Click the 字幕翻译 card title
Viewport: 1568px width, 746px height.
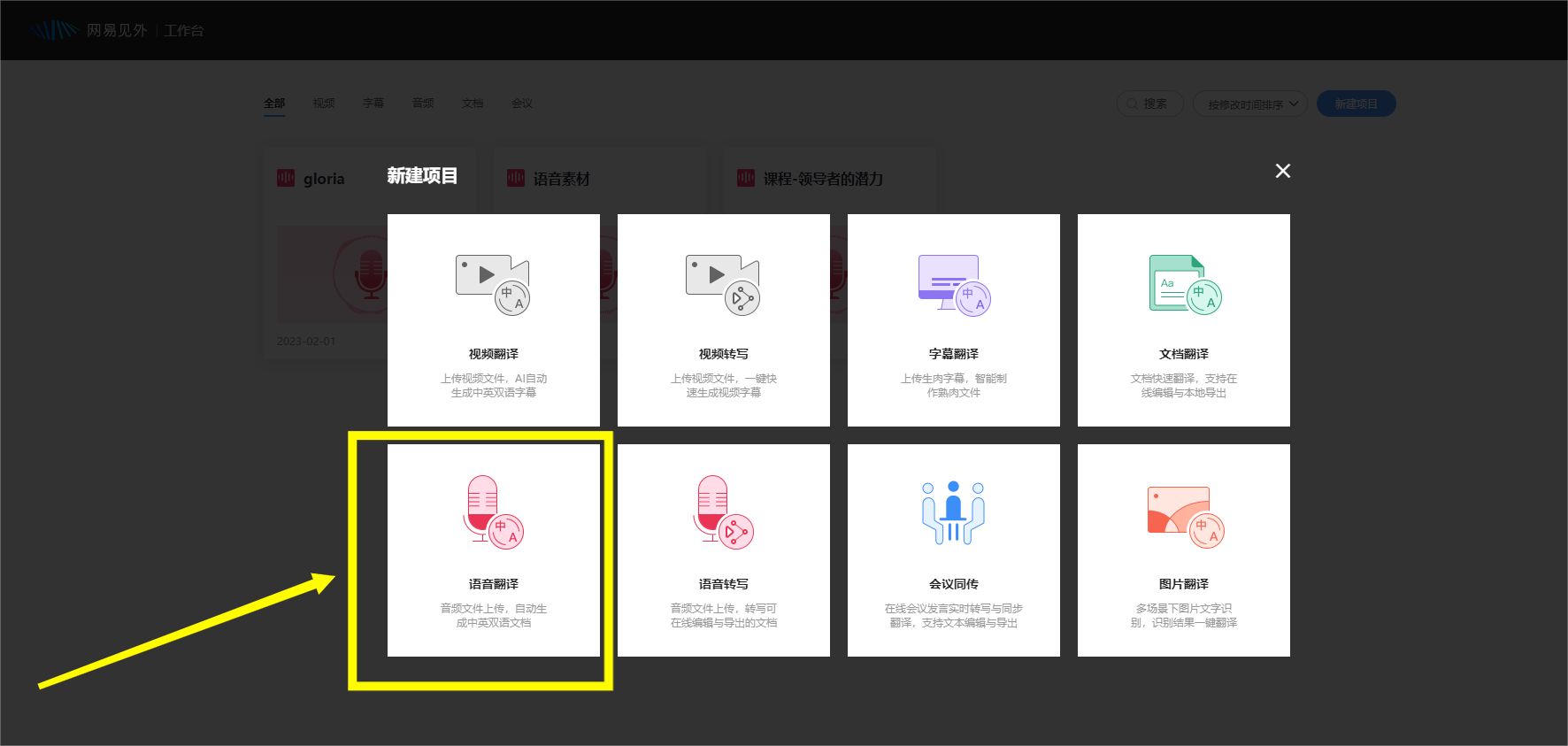pos(954,354)
